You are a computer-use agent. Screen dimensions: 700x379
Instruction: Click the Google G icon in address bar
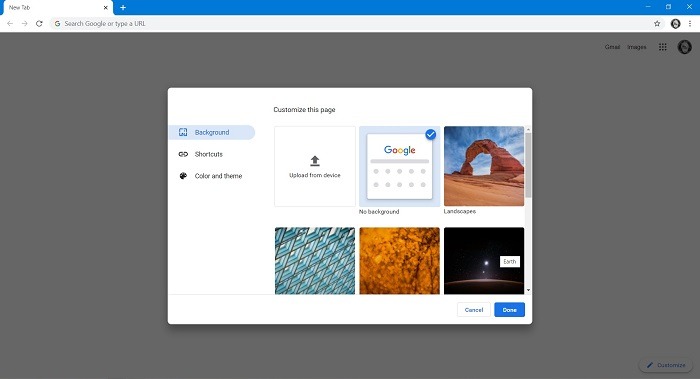[x=57, y=24]
